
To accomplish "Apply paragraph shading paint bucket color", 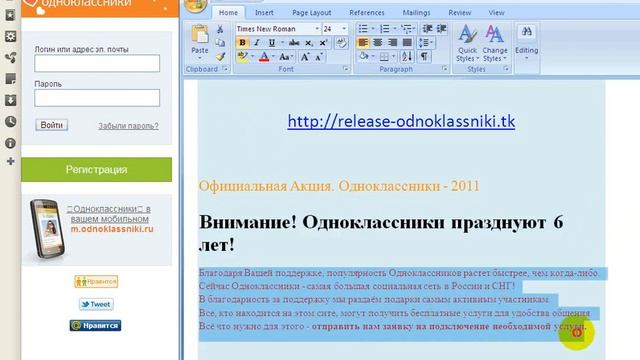I will 363,56.
